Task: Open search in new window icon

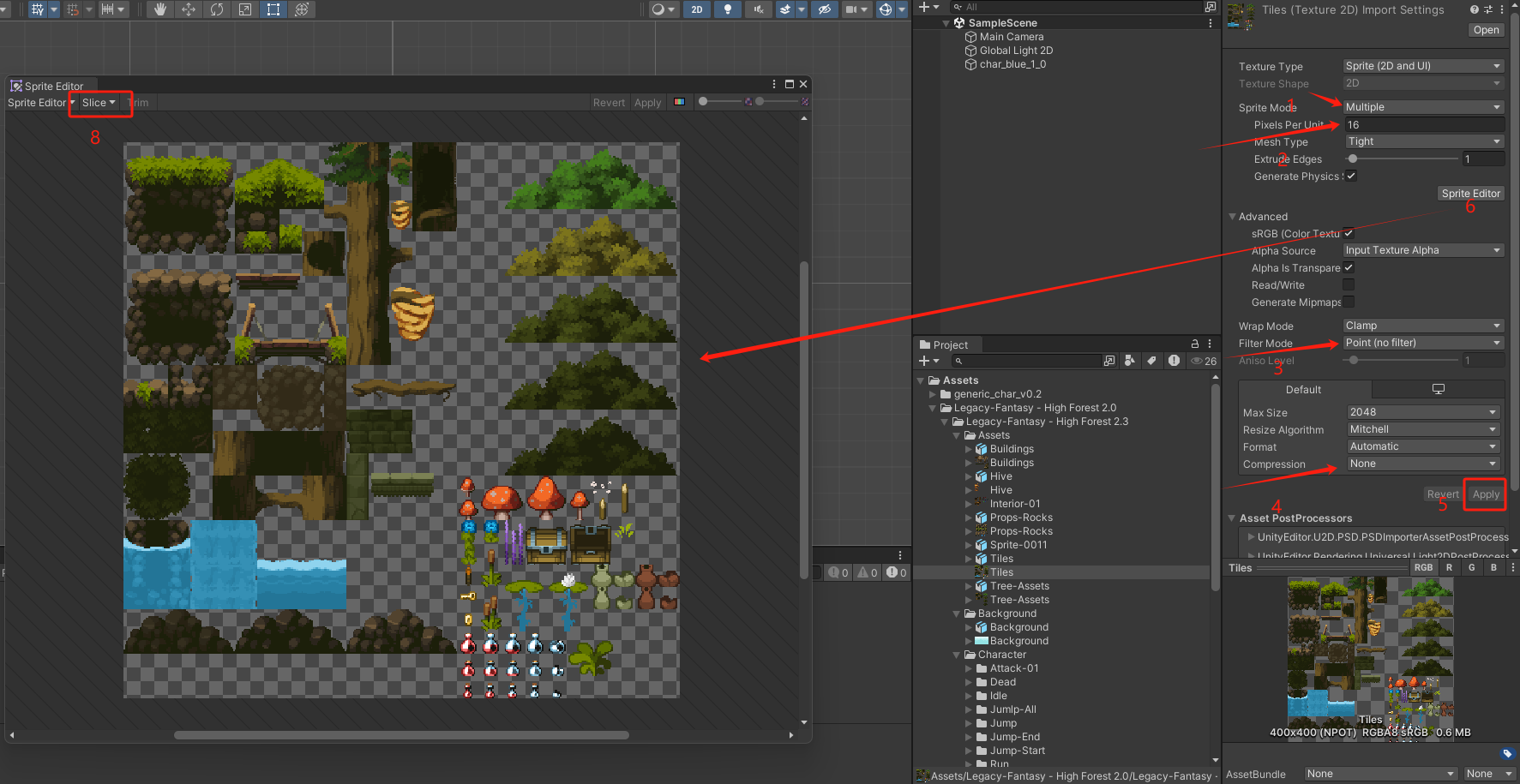Action: coord(1109,361)
